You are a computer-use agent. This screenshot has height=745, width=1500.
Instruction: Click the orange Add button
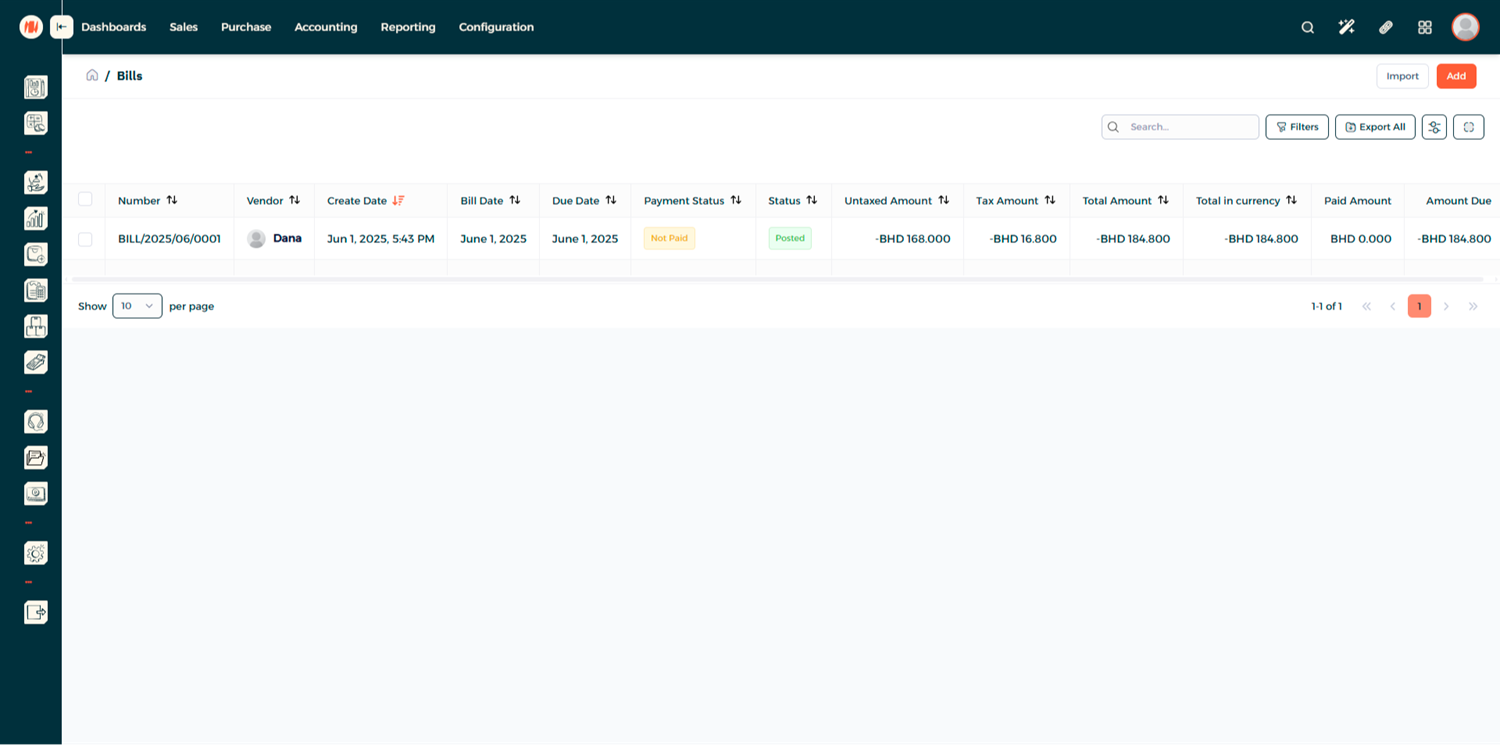[1456, 76]
